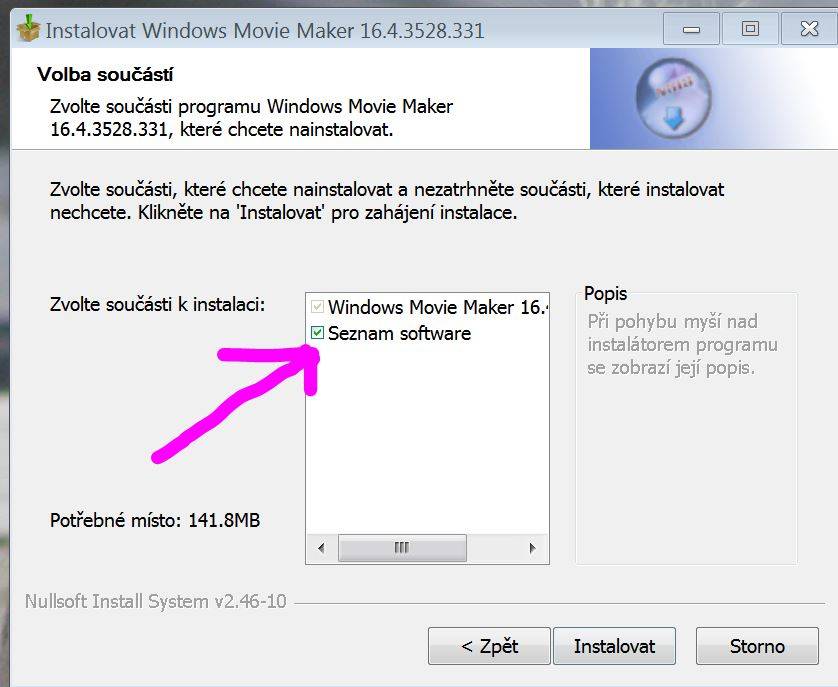Click the left scroll arrow of component list
Viewport: 838px width, 687px height.
coord(321,548)
